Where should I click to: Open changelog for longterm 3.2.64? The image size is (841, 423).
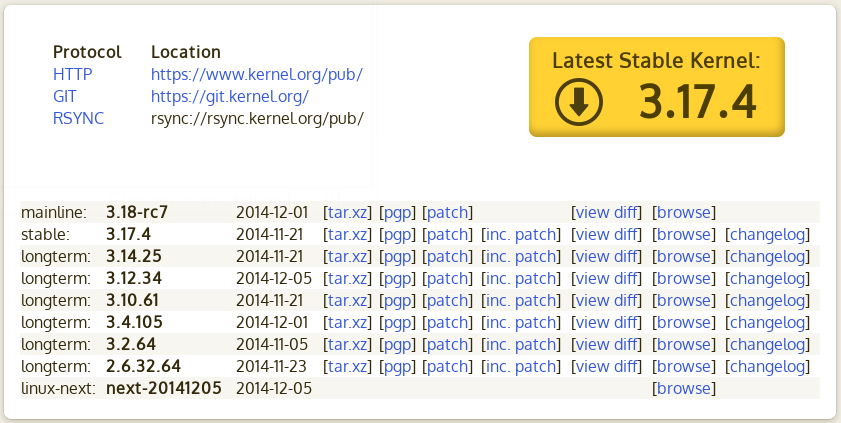tap(767, 344)
